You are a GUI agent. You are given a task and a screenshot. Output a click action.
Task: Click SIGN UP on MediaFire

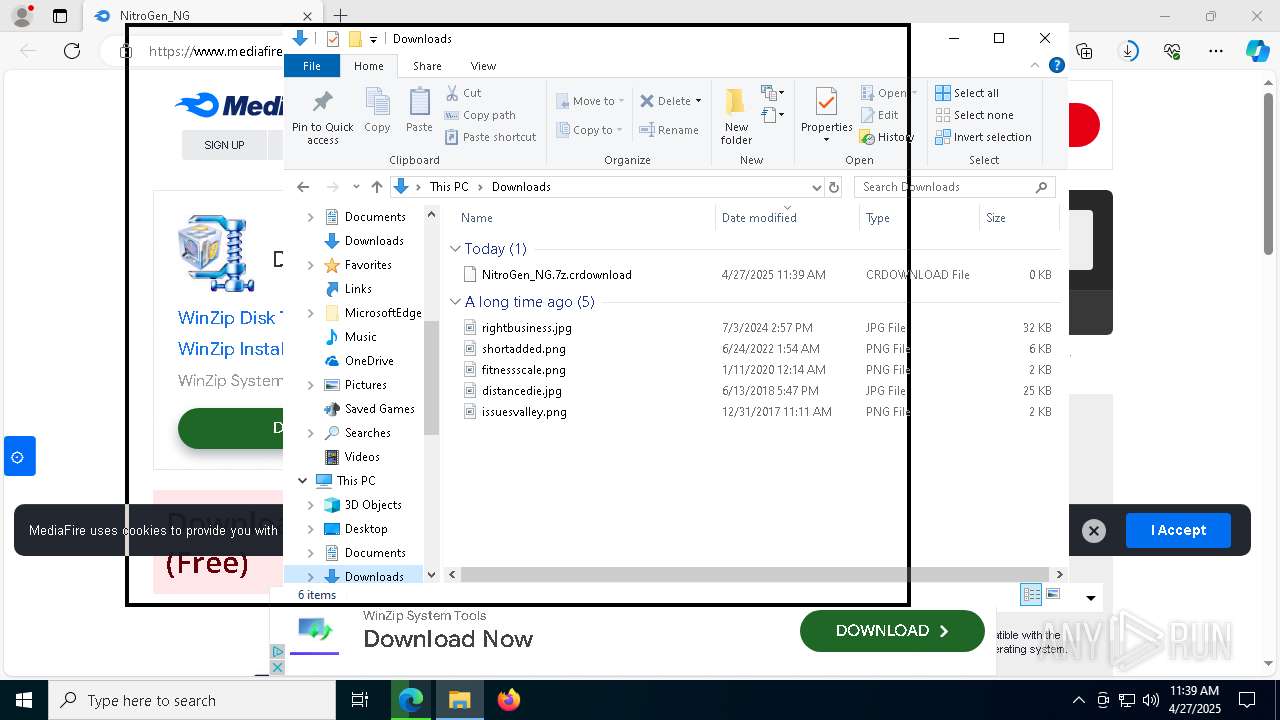coord(224,145)
